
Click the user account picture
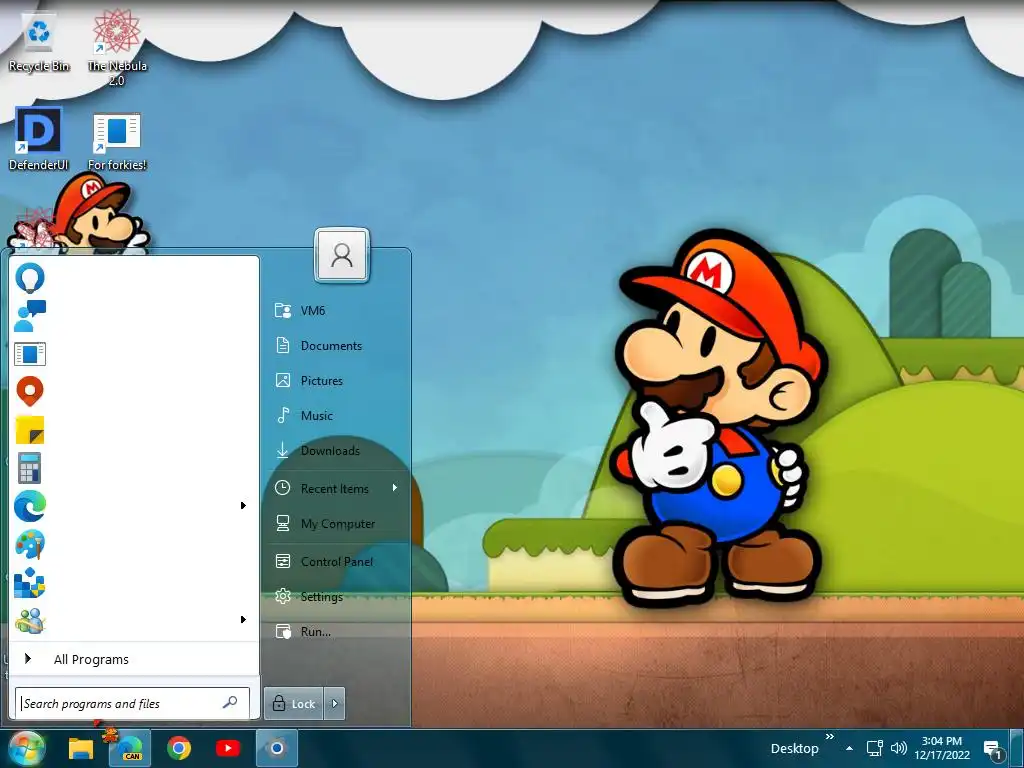(342, 255)
